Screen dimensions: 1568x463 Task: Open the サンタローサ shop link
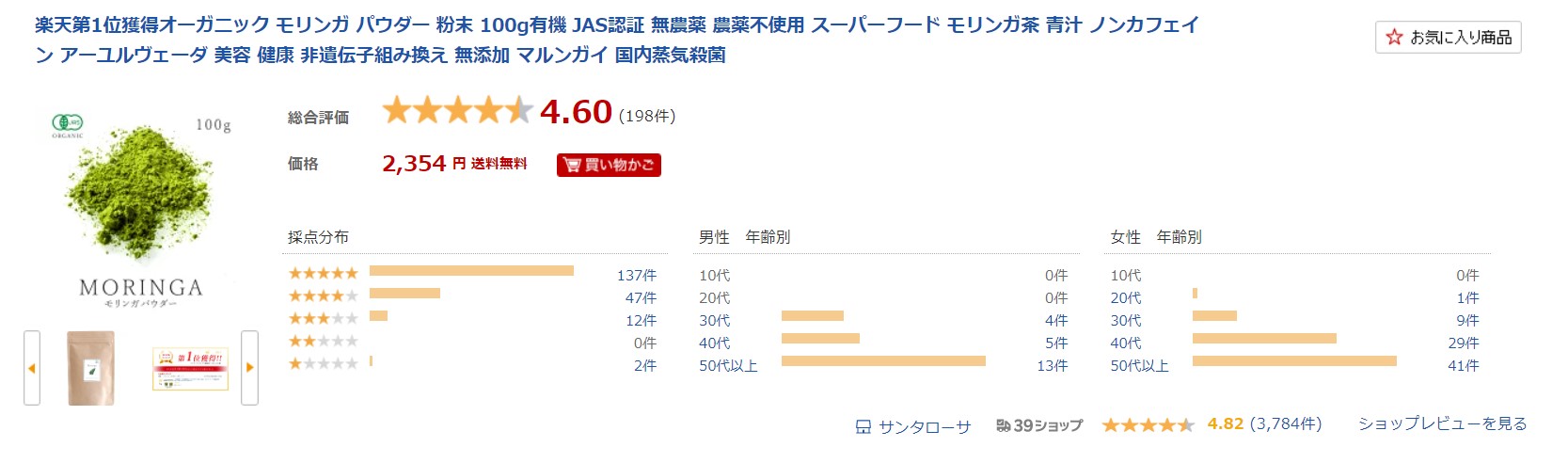click(x=925, y=426)
